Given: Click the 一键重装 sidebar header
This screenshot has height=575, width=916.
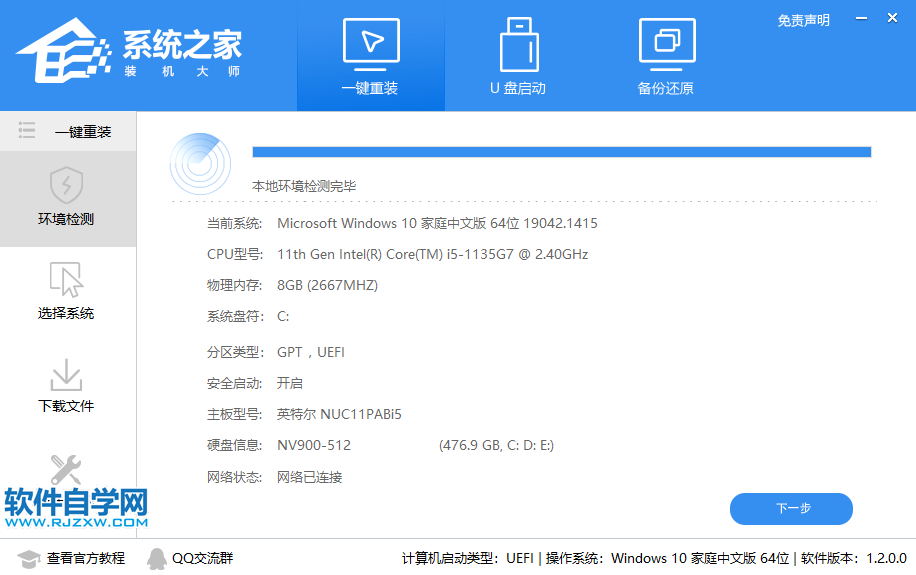Looking at the screenshot, I should (83, 132).
